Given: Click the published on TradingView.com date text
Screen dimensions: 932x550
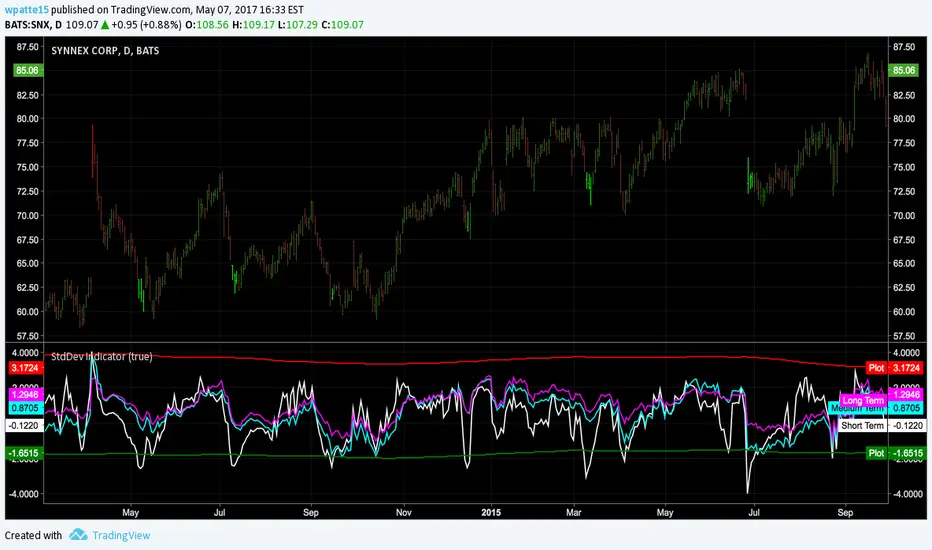Looking at the screenshot, I should click(x=177, y=10).
